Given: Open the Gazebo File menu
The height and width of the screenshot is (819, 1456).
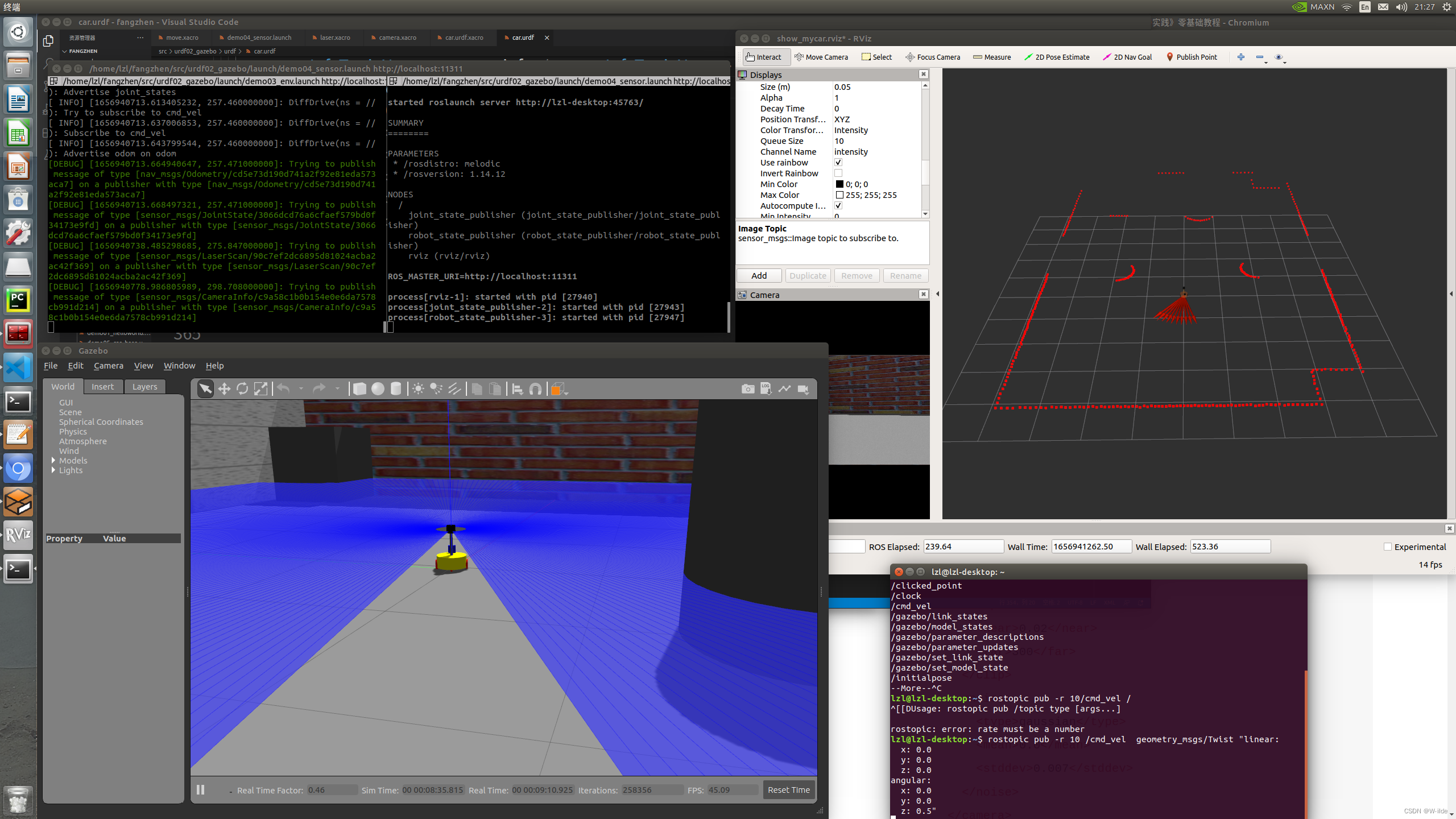Looking at the screenshot, I should tap(51, 366).
